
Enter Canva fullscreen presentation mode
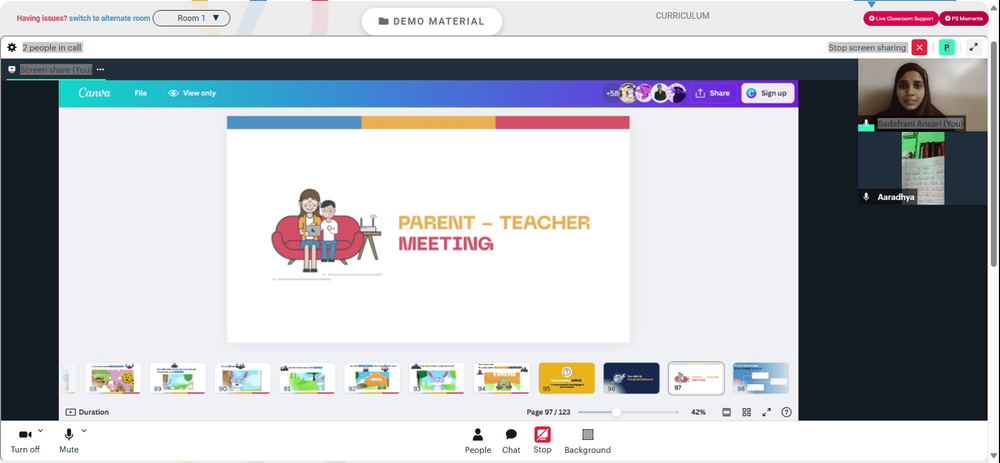[x=767, y=412]
